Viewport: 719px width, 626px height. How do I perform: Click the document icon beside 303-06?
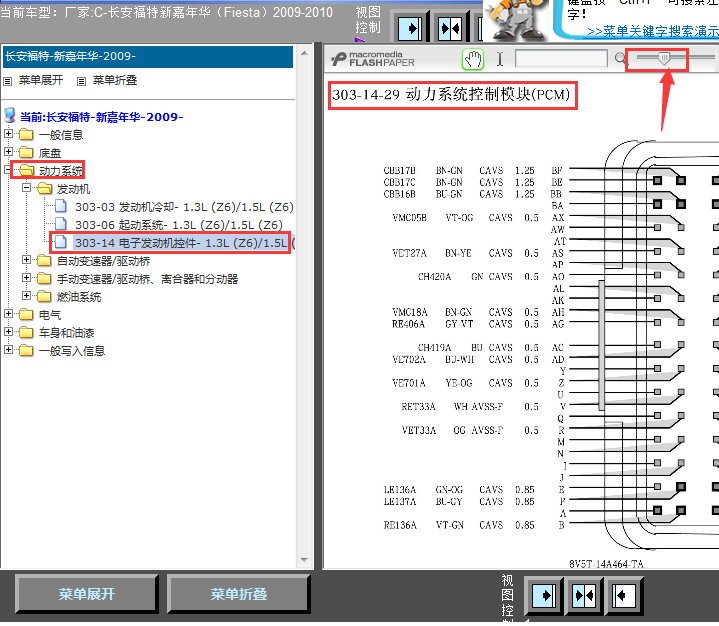(61, 224)
